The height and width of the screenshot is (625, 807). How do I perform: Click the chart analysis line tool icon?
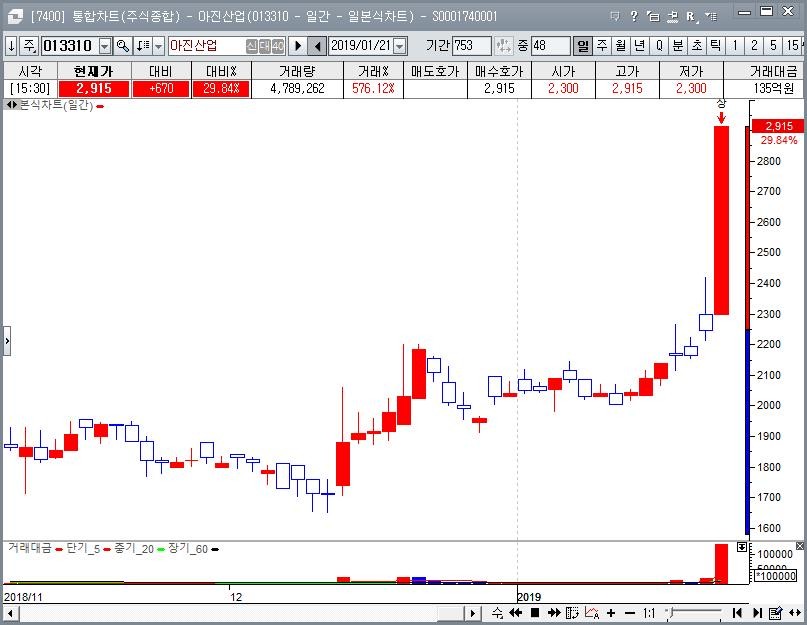point(592,612)
